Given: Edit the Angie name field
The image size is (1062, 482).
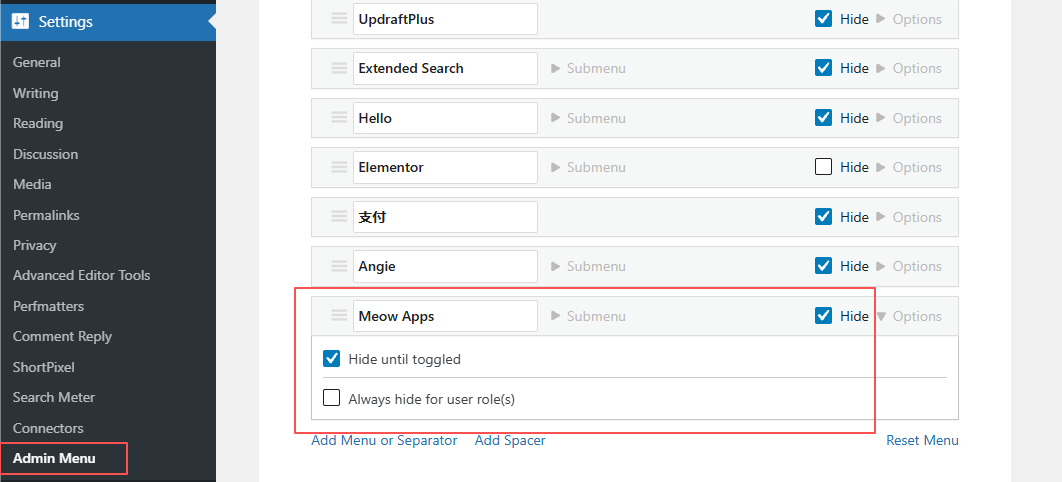Looking at the screenshot, I should [x=445, y=266].
